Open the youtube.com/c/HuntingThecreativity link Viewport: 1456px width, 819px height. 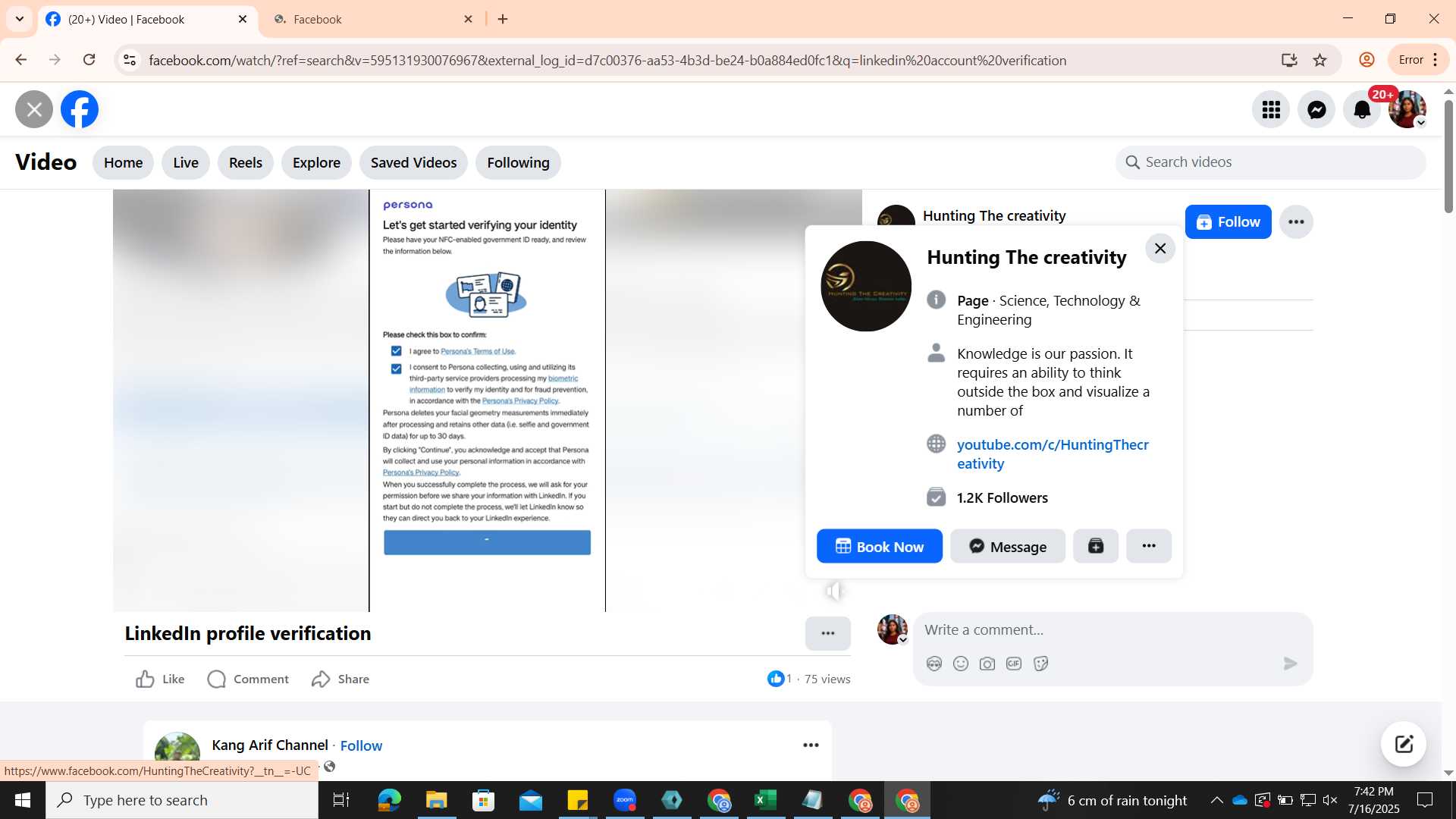click(x=1053, y=453)
